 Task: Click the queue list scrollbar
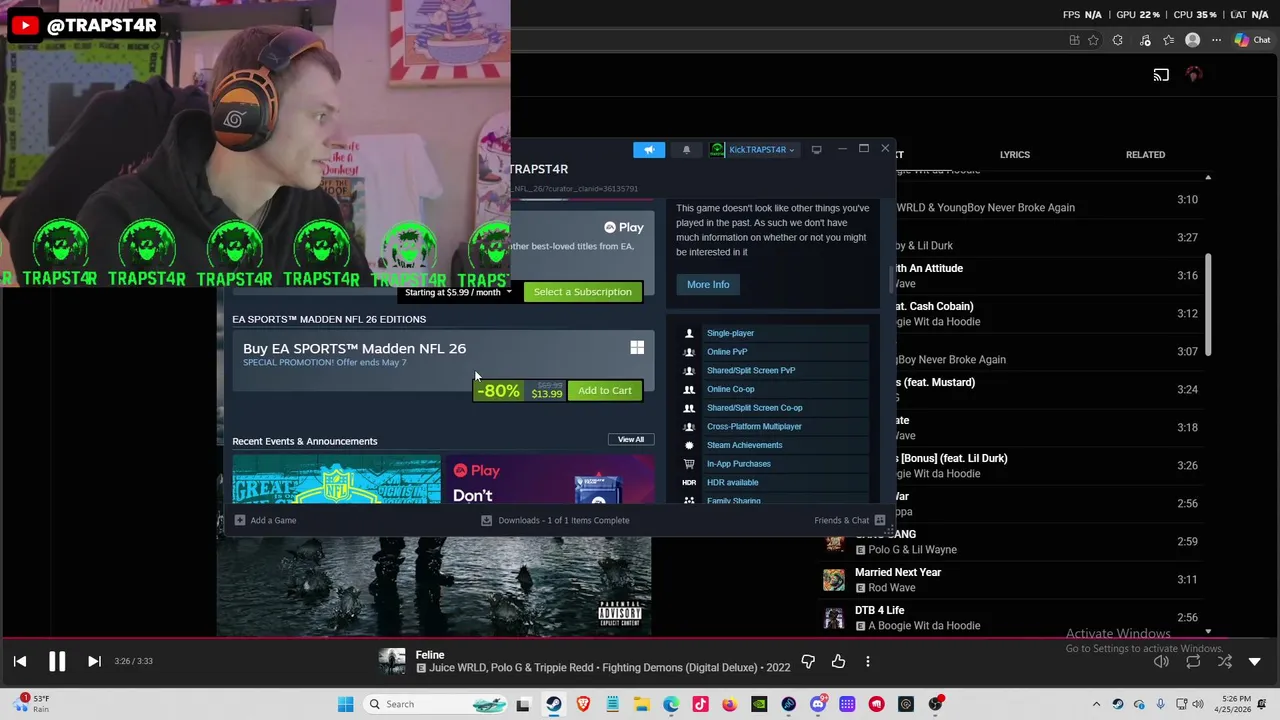click(1208, 304)
